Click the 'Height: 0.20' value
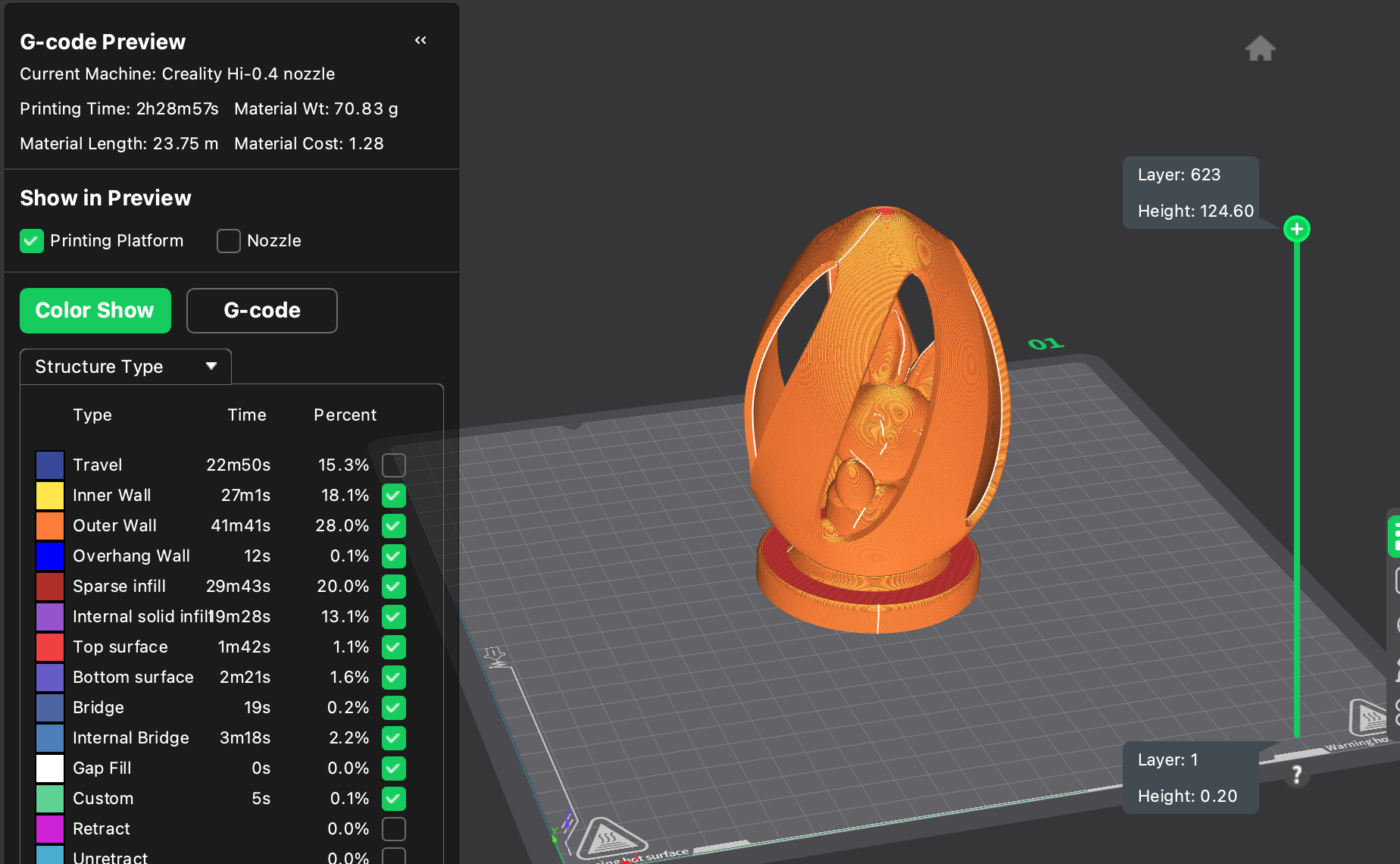Image resolution: width=1400 pixels, height=864 pixels. point(1187,797)
